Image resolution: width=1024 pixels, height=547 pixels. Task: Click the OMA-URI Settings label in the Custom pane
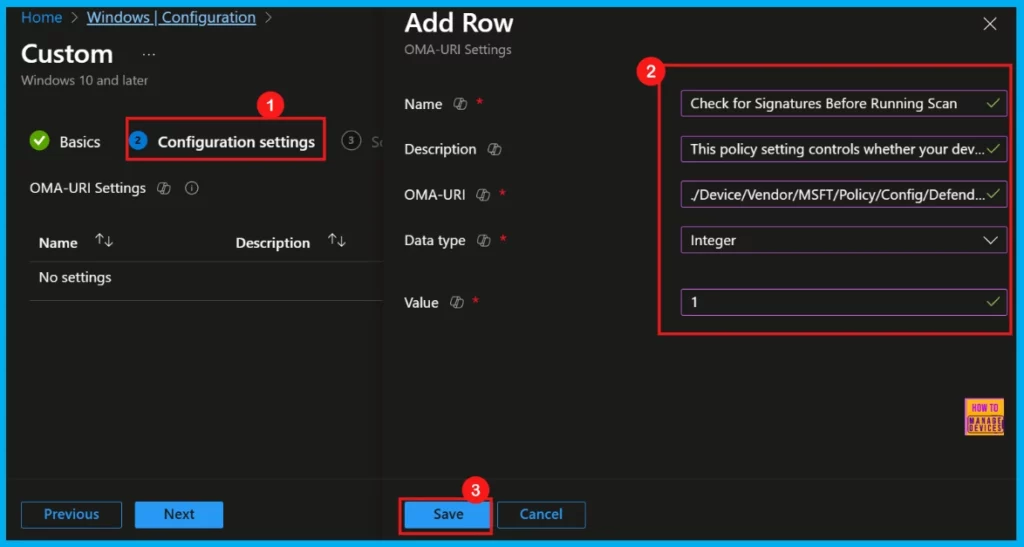88,188
